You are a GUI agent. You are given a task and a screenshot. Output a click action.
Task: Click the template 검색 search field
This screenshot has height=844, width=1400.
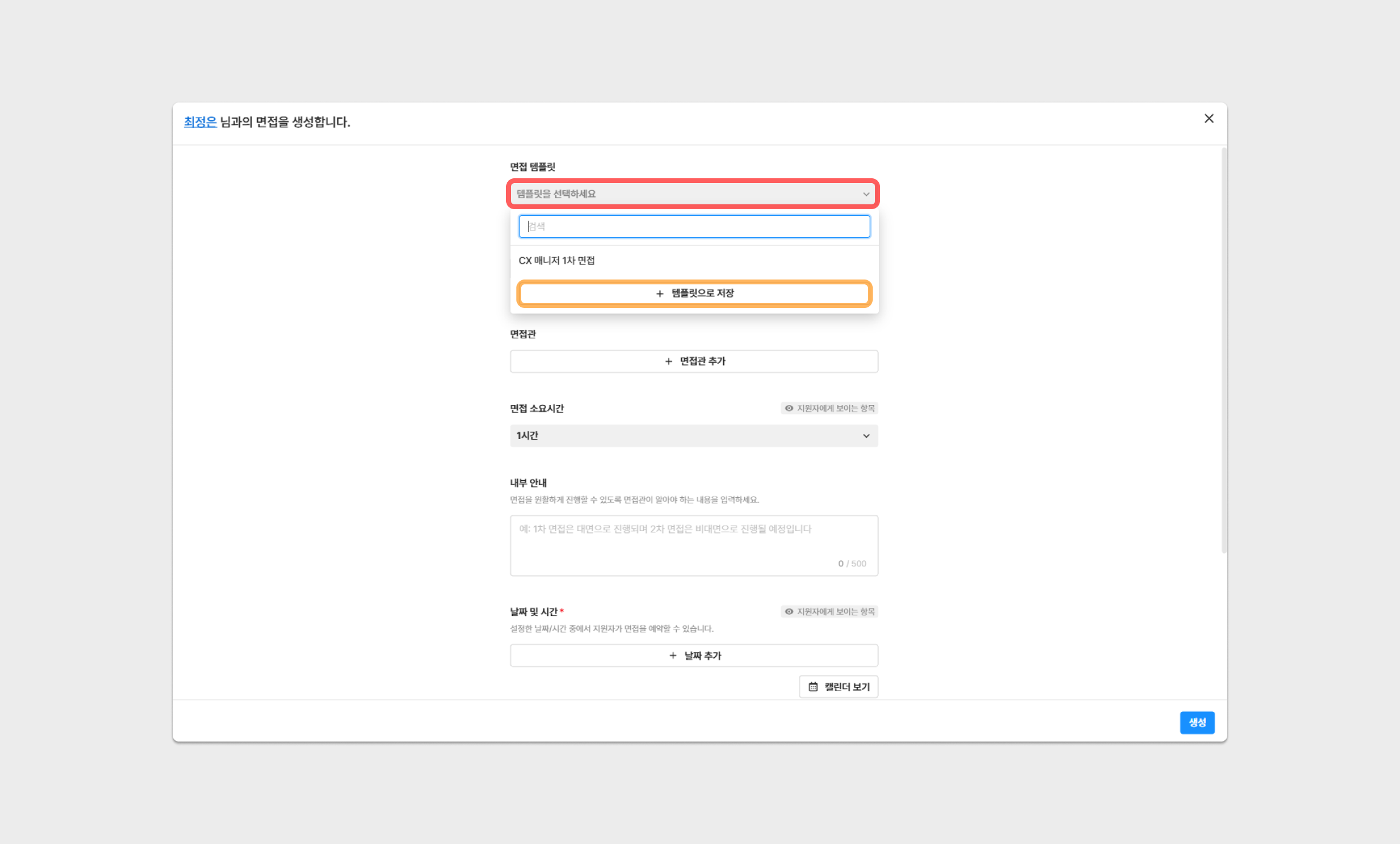694,226
